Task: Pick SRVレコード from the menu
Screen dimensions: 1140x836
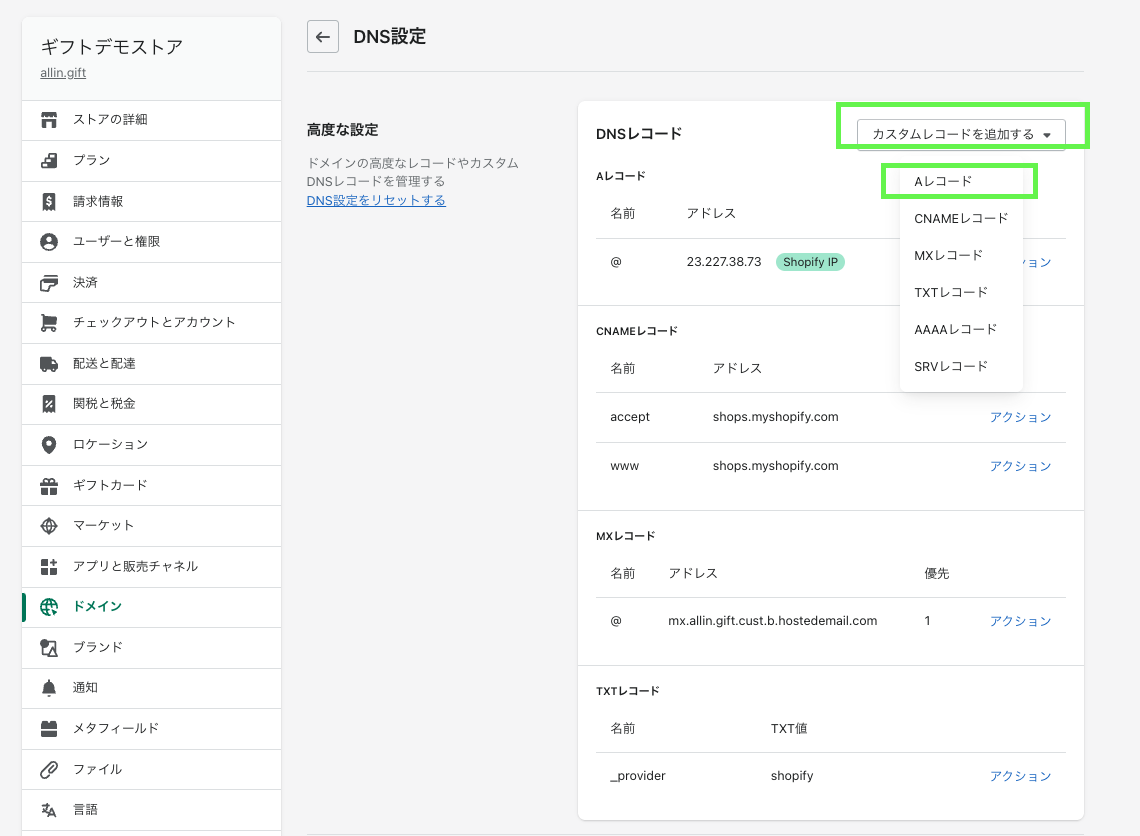Action: click(x=961, y=366)
